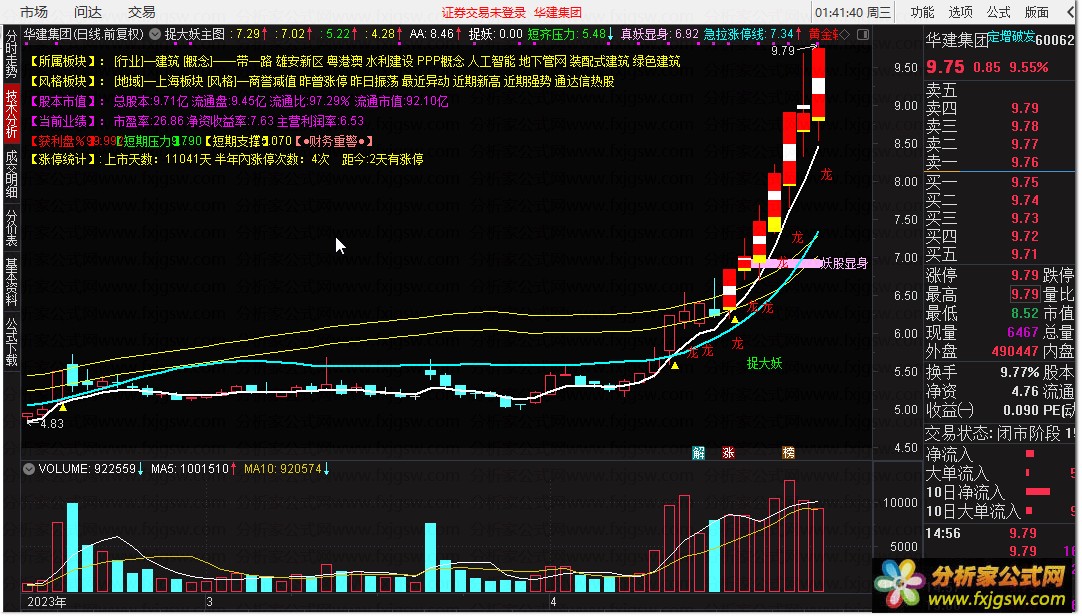Open the 市场 menu
Screen dimensions: 1082x616
click(33, 12)
